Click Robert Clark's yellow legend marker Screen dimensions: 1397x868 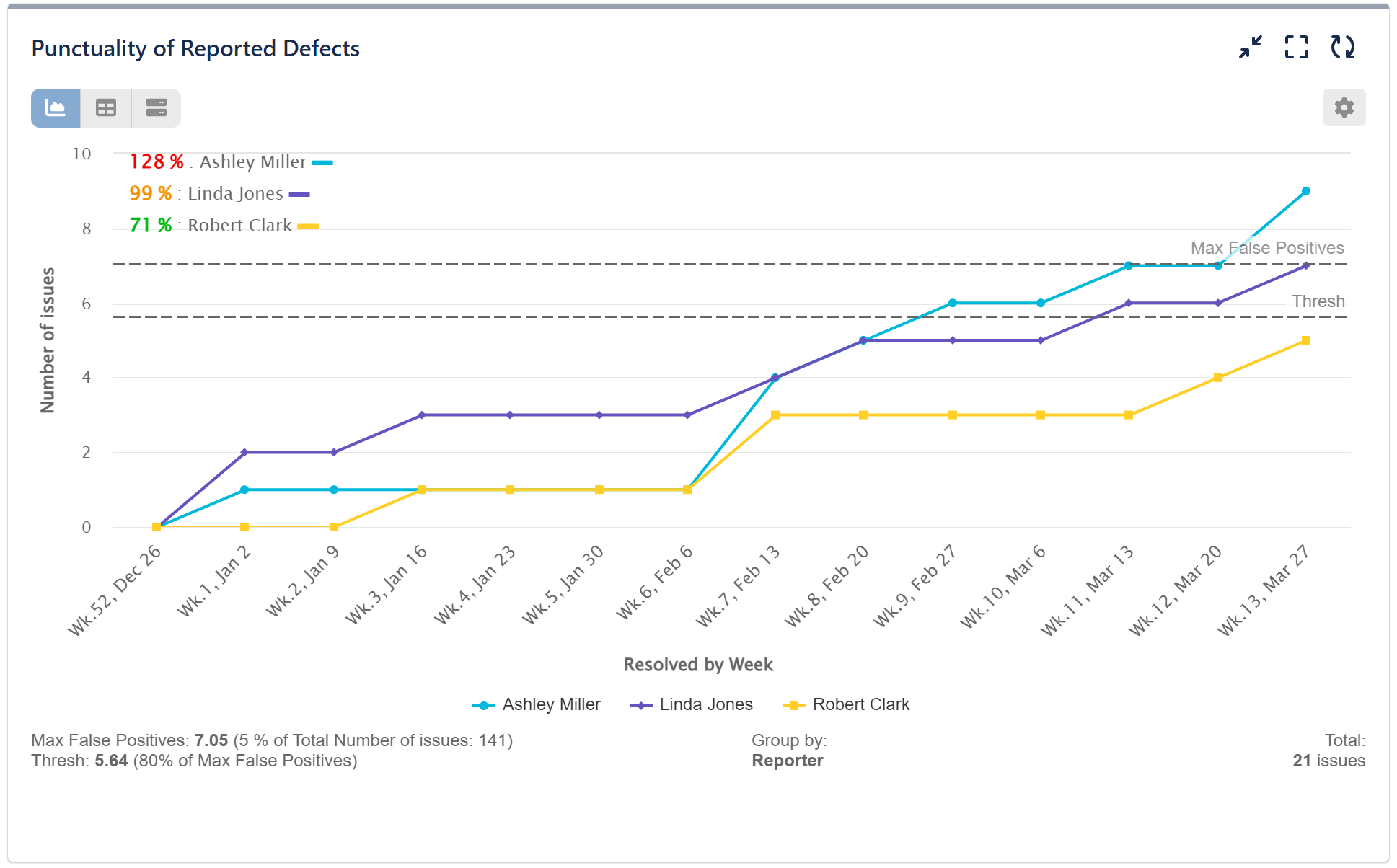[x=793, y=704]
